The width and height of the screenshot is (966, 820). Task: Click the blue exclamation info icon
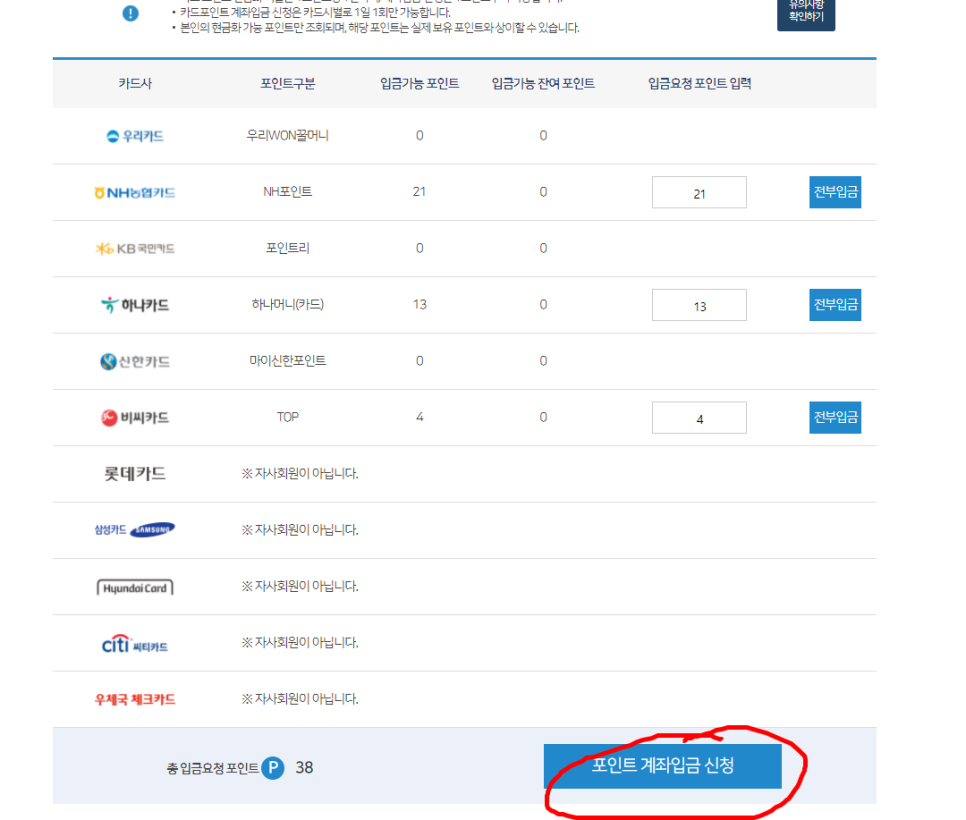131,13
